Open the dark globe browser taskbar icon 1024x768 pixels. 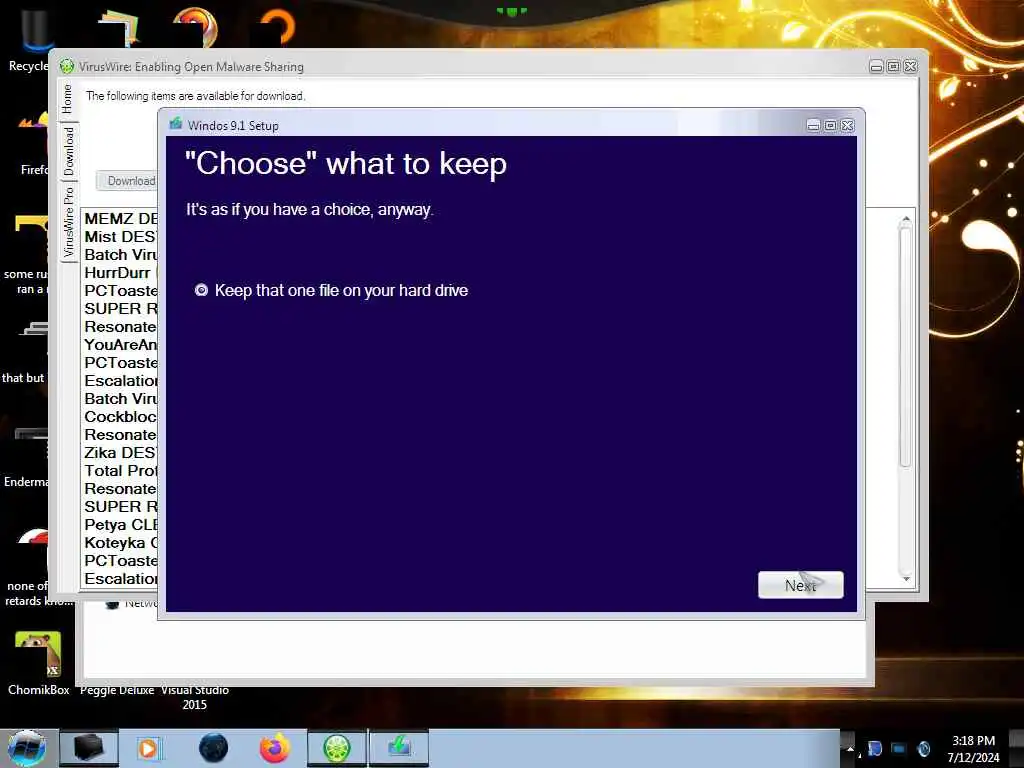214,748
